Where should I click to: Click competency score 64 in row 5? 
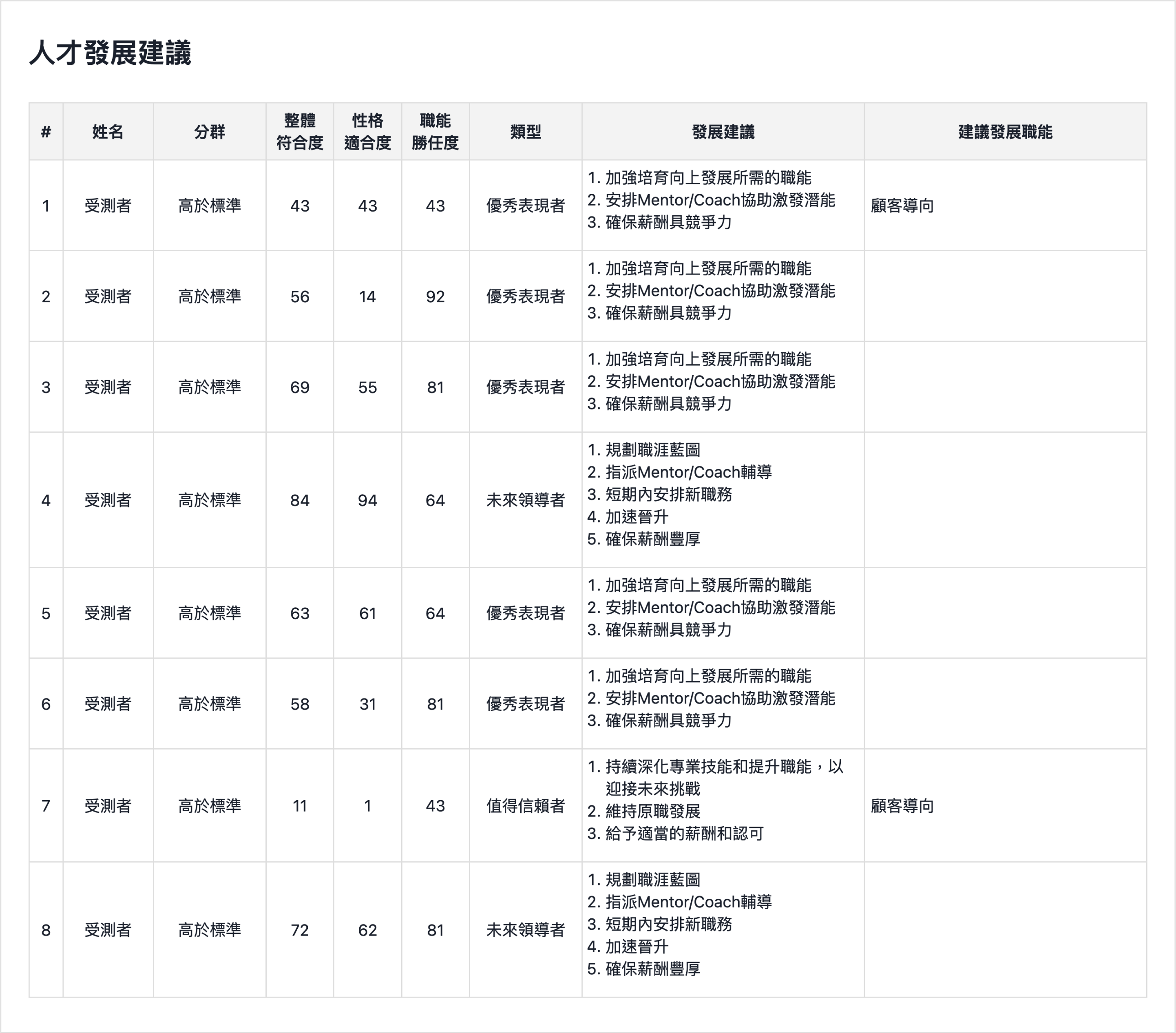point(435,613)
